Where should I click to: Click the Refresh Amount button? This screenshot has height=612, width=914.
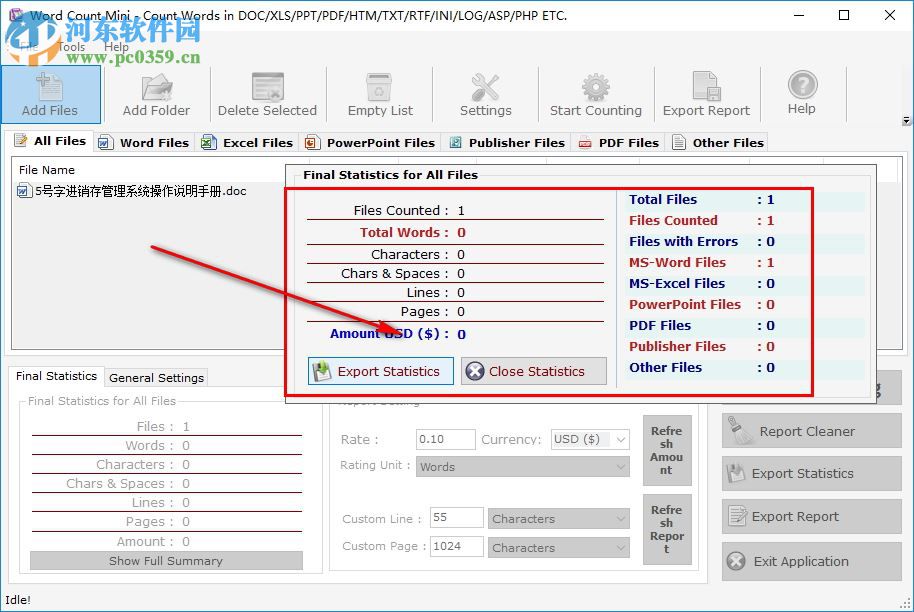(x=667, y=451)
